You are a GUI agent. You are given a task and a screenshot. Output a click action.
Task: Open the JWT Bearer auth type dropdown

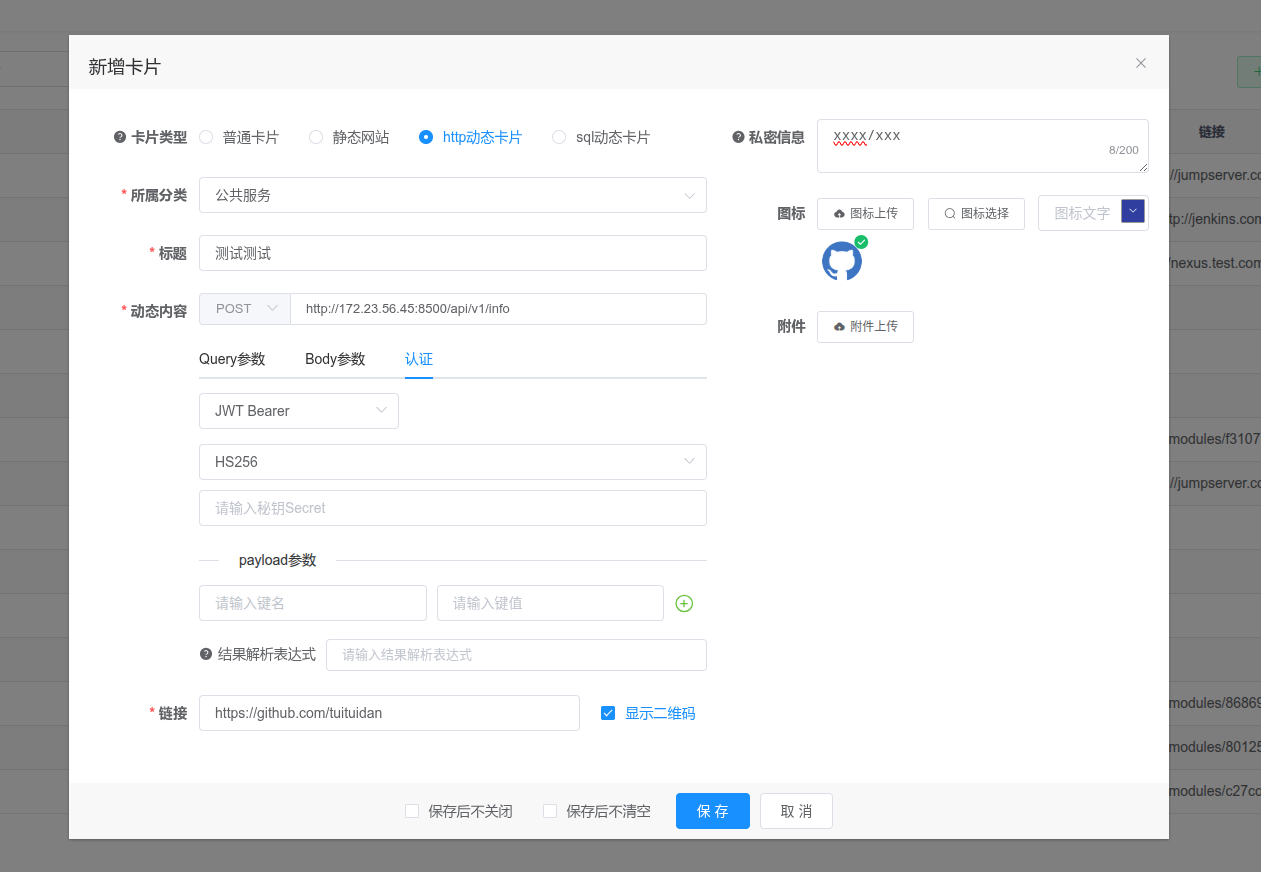point(298,410)
